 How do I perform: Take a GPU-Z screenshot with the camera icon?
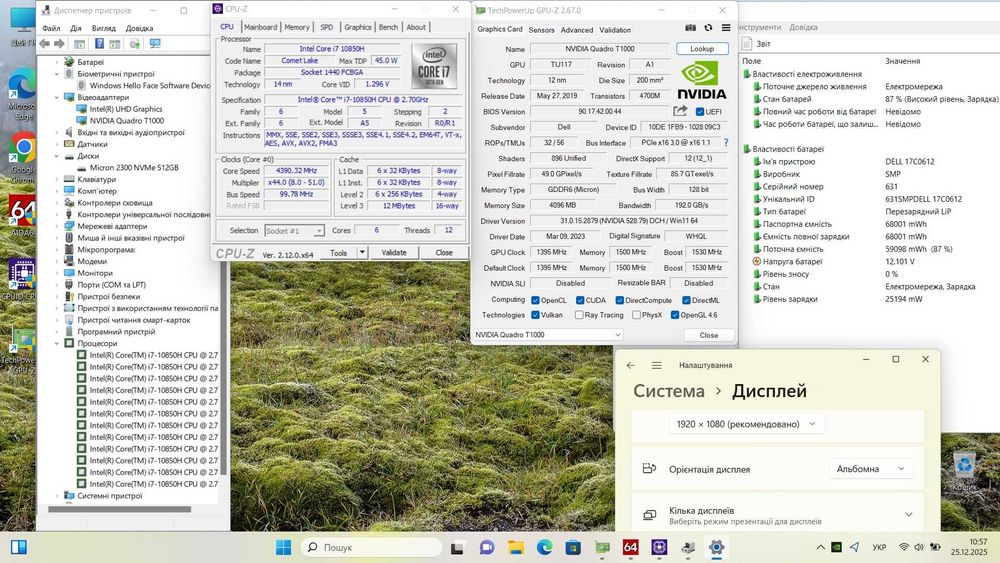[x=691, y=28]
